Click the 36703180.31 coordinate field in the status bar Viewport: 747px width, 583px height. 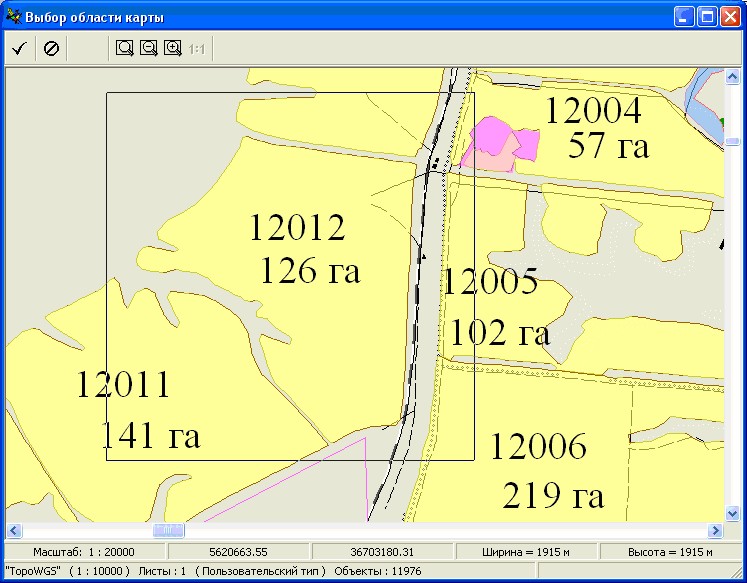pos(381,552)
